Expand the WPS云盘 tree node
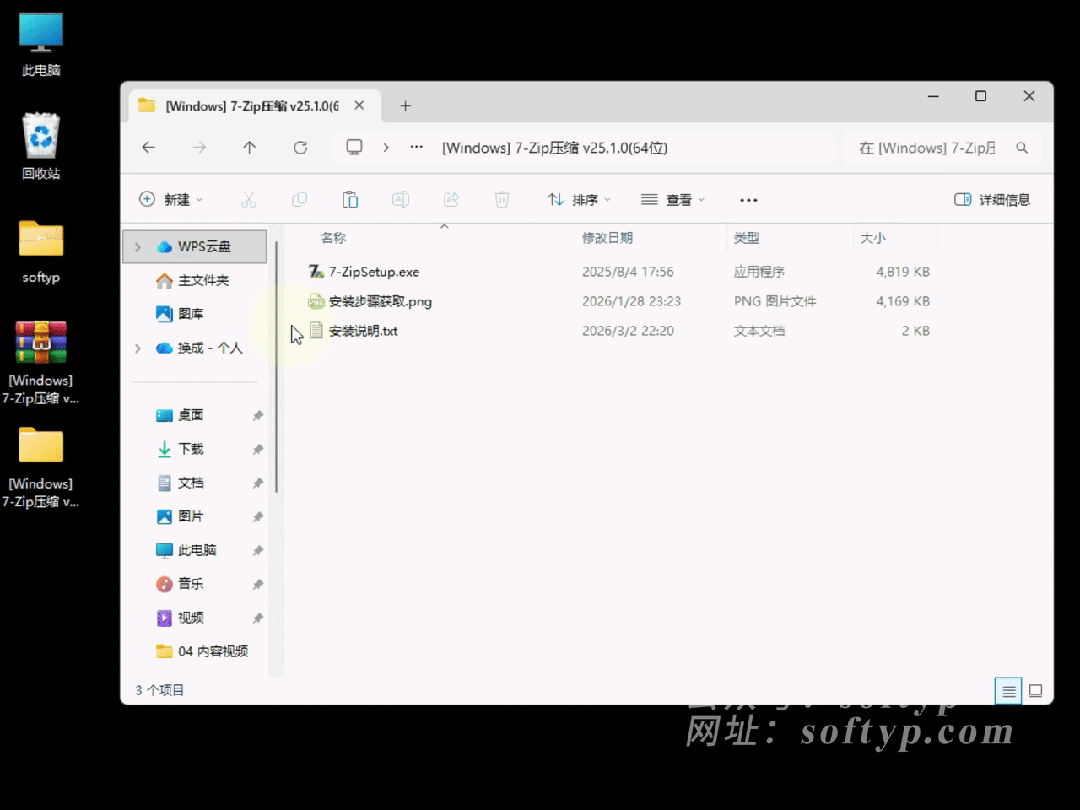Viewport: 1080px width, 810px height. [138, 247]
